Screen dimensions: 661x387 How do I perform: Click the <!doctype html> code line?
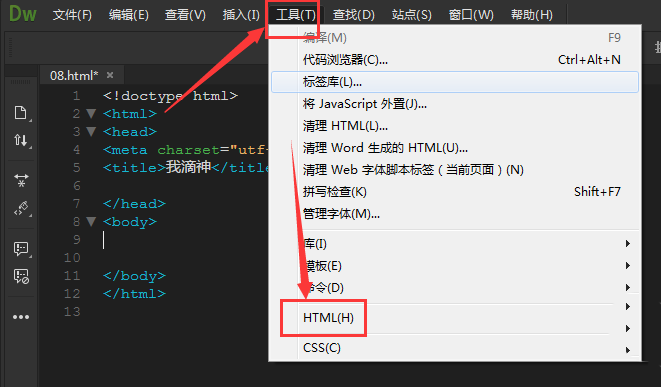pyautogui.click(x=170, y=96)
